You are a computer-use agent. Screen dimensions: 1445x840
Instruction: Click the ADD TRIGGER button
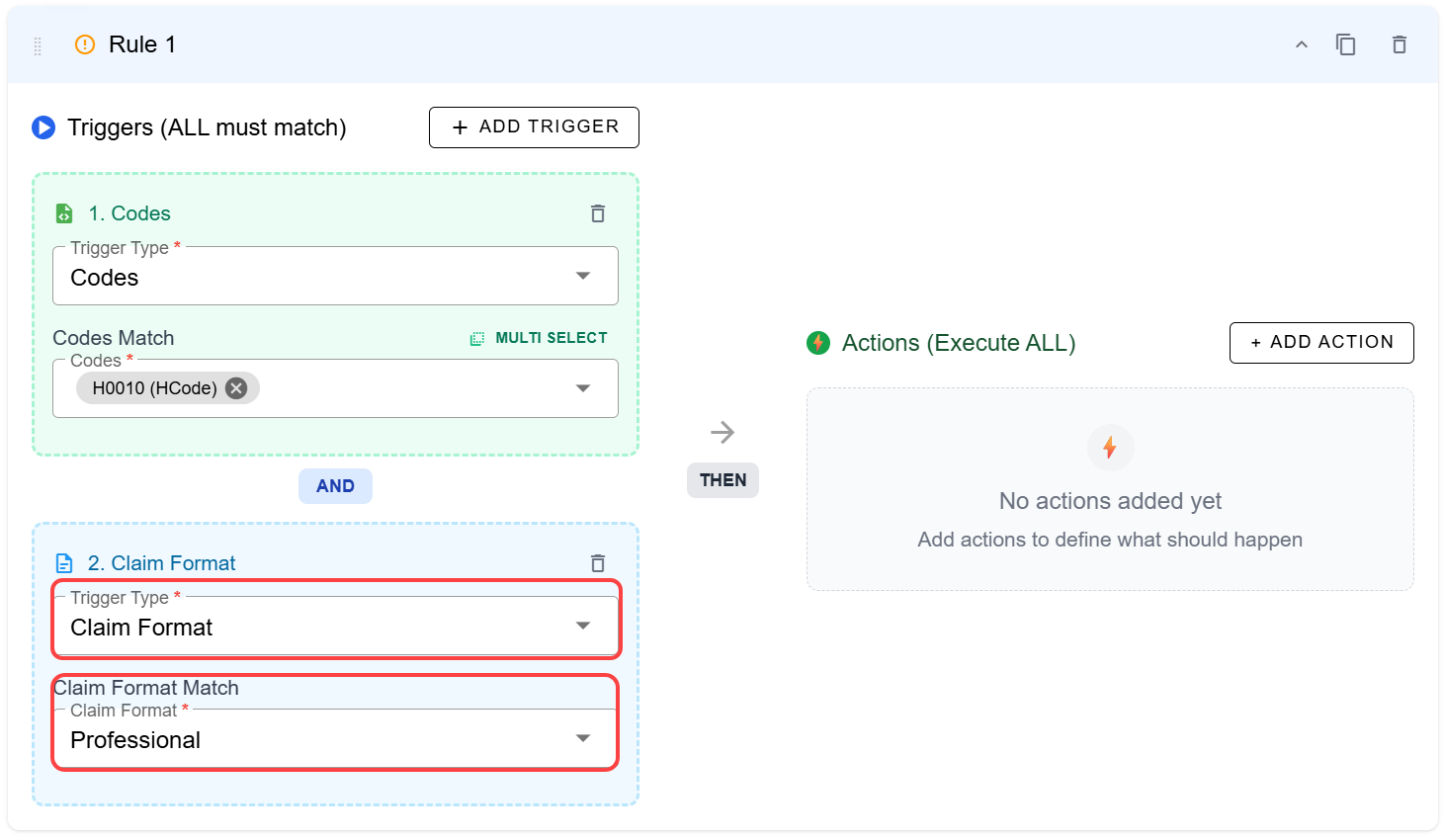click(x=534, y=127)
